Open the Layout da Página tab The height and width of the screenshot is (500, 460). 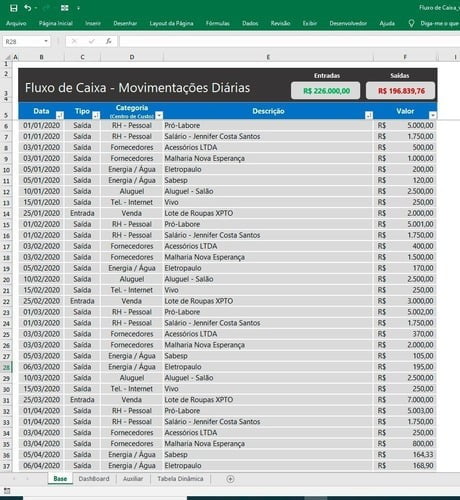tap(171, 23)
